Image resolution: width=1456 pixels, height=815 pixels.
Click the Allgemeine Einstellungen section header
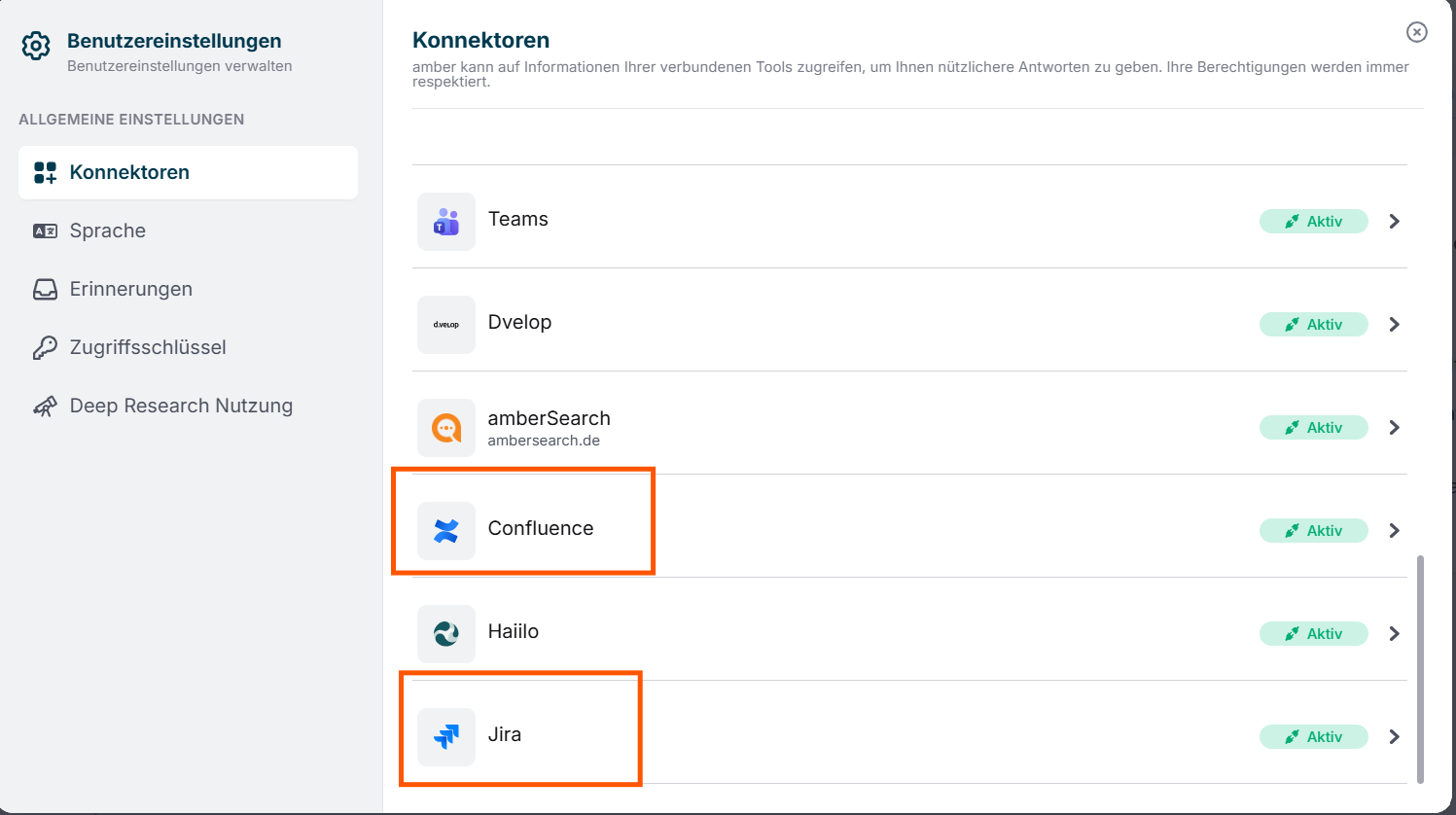(x=131, y=120)
